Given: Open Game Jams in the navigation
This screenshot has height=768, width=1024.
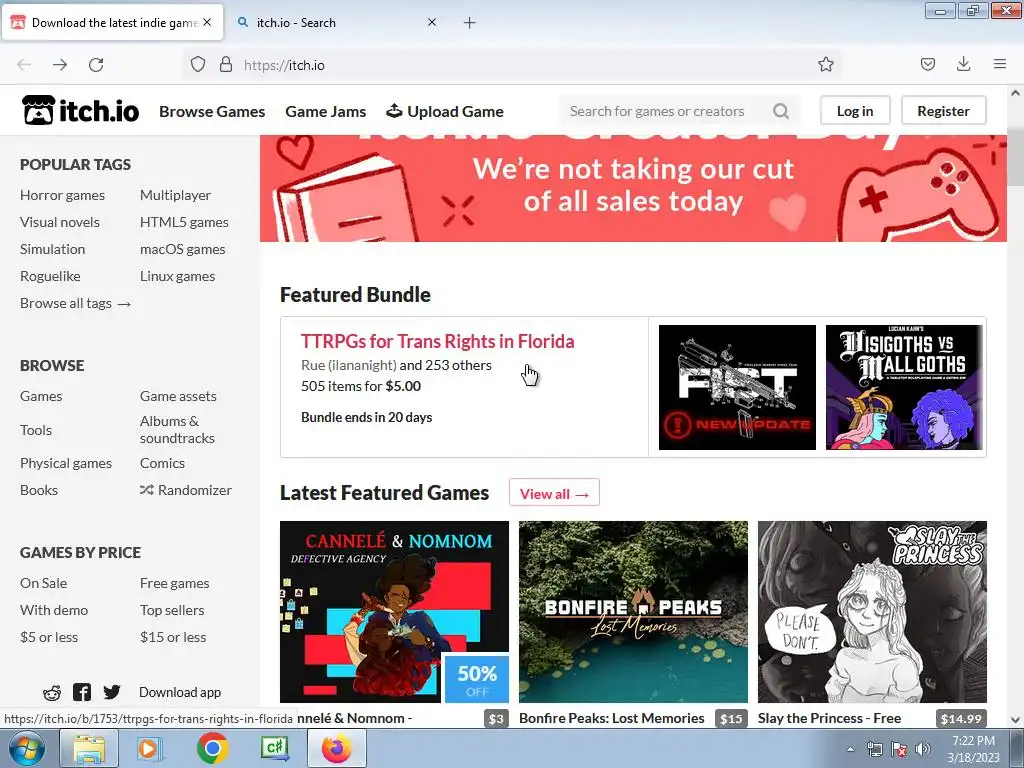Looking at the screenshot, I should (x=326, y=112).
